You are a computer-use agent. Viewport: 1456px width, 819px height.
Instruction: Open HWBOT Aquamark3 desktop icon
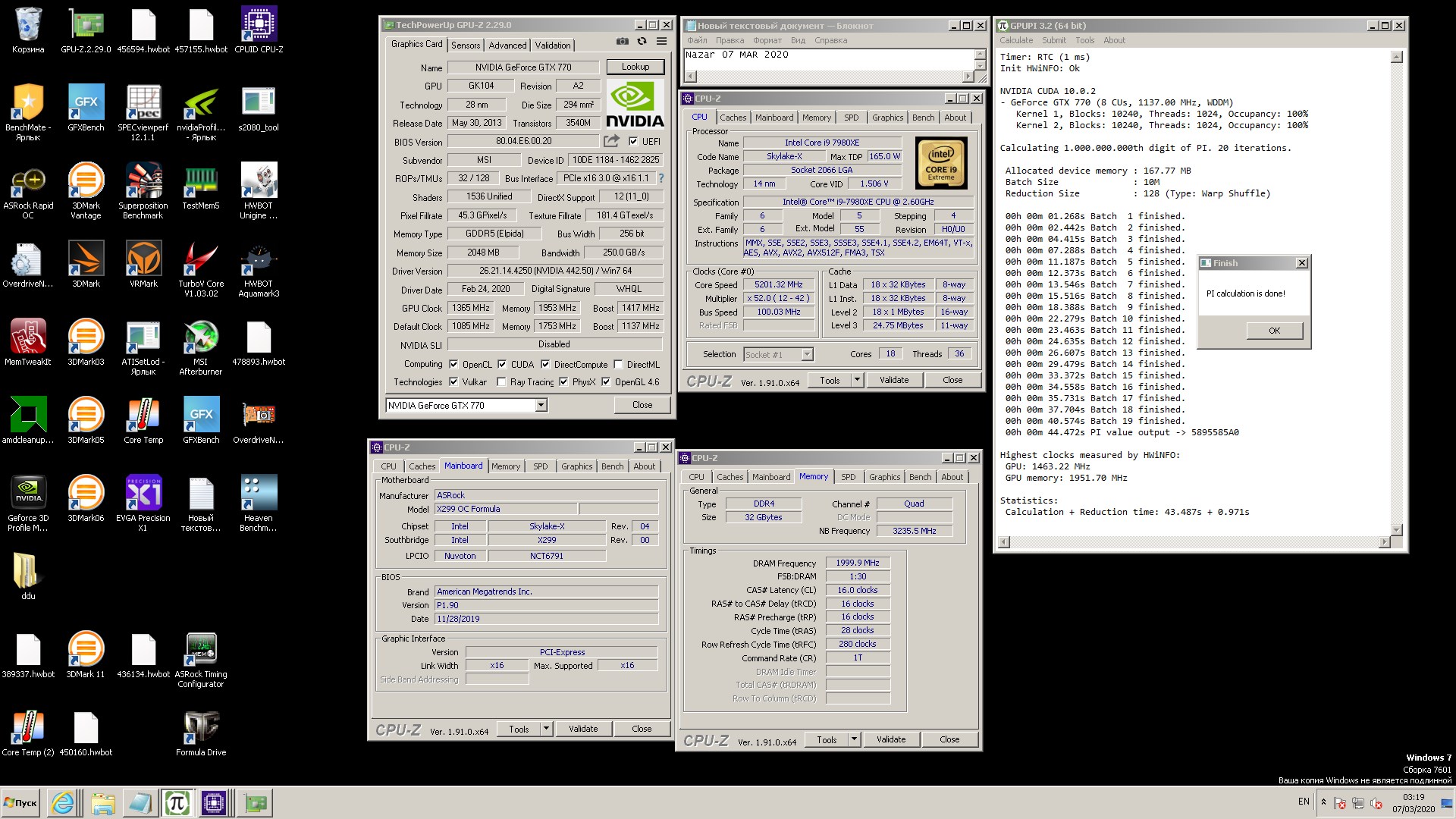(259, 269)
